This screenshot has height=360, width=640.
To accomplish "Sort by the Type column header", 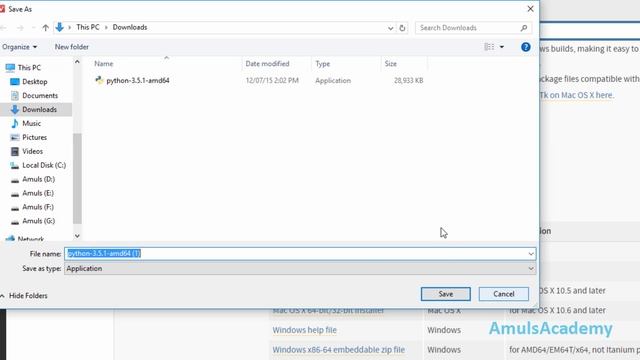I will coord(322,64).
